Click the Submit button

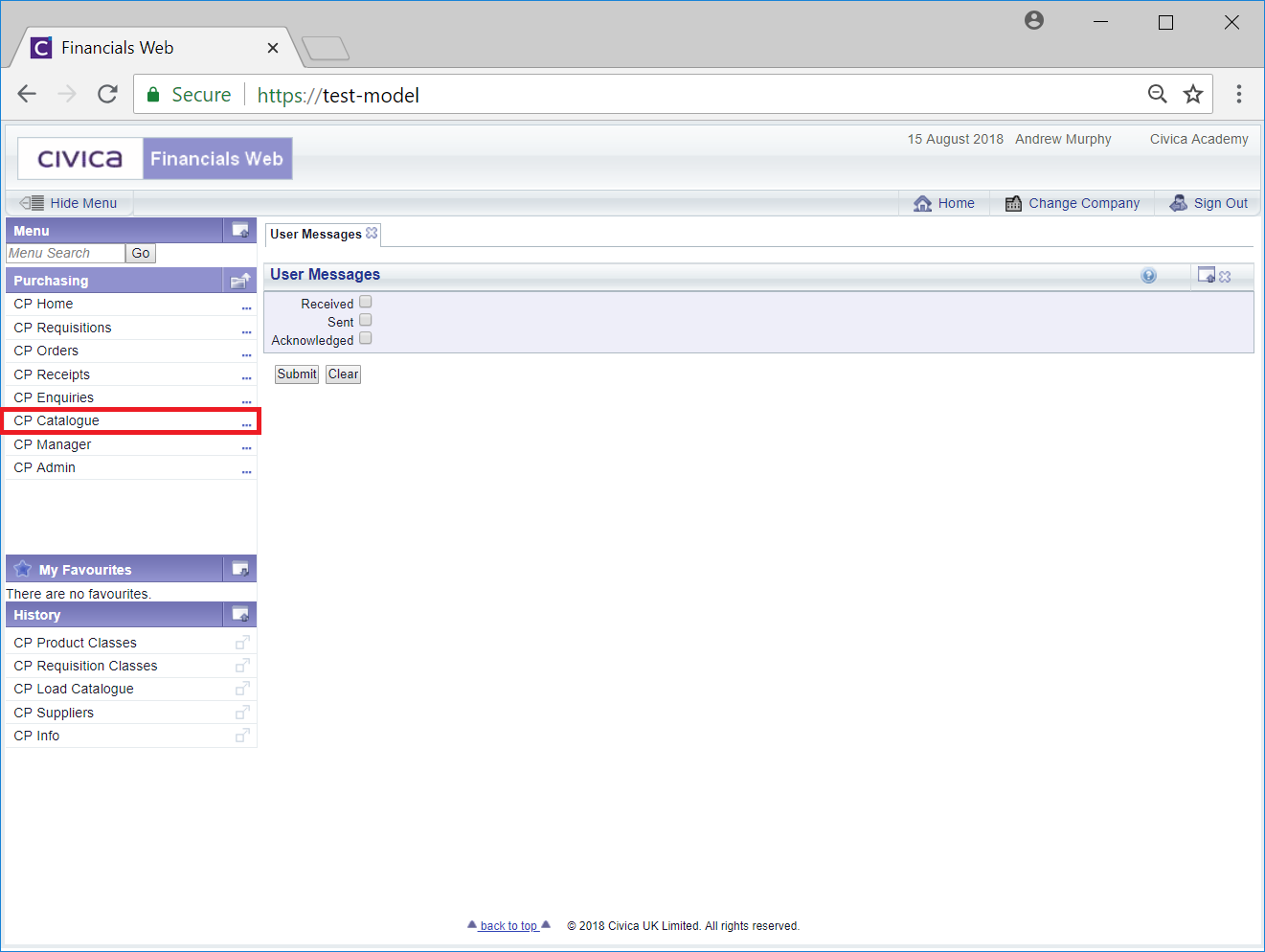pos(297,374)
